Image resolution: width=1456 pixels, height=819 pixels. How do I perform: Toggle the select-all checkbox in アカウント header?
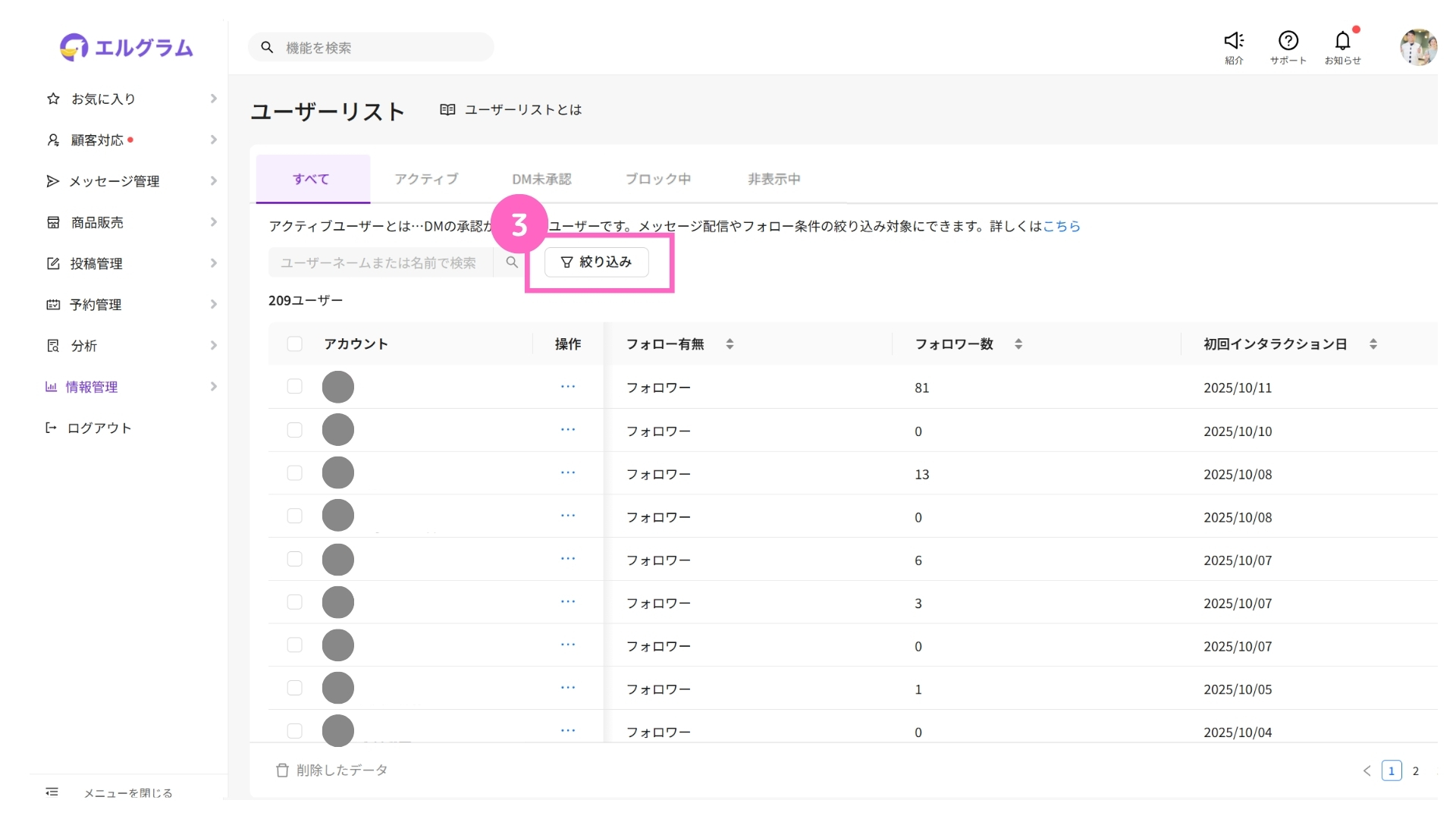point(295,344)
